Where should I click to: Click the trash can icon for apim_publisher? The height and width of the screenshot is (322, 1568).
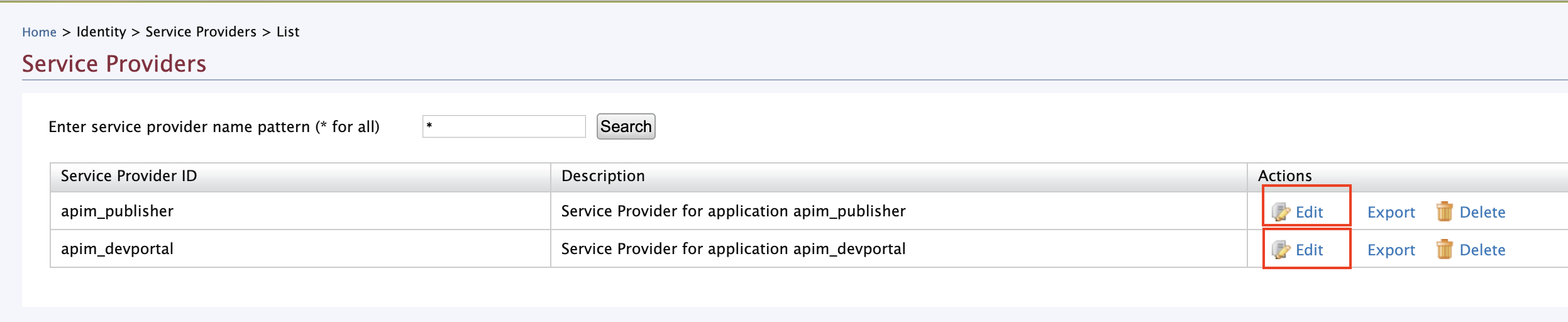coord(1444,212)
